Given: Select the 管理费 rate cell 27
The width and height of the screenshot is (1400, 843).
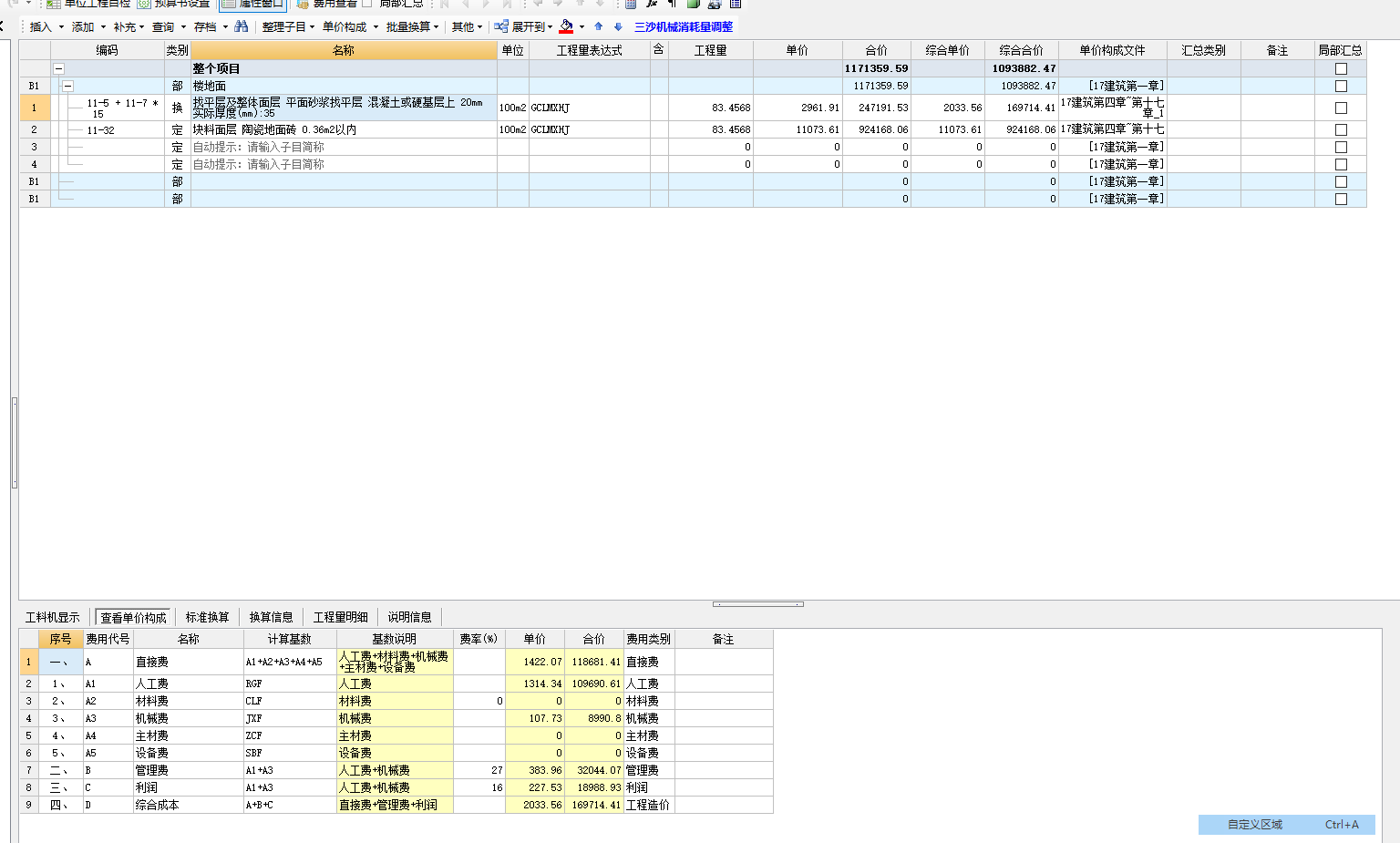Looking at the screenshot, I should point(479,770).
